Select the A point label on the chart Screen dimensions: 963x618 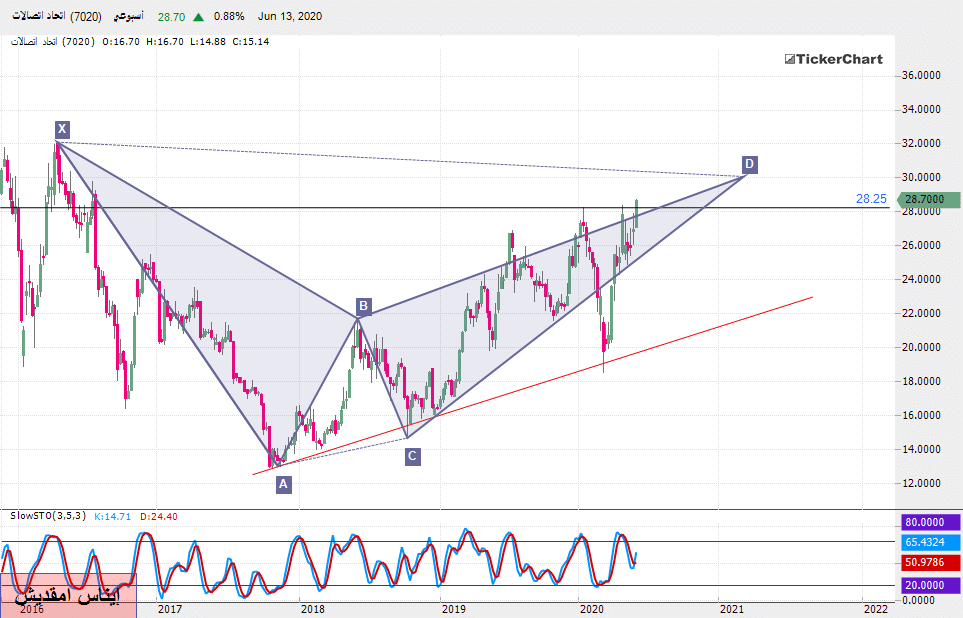pyautogui.click(x=283, y=484)
